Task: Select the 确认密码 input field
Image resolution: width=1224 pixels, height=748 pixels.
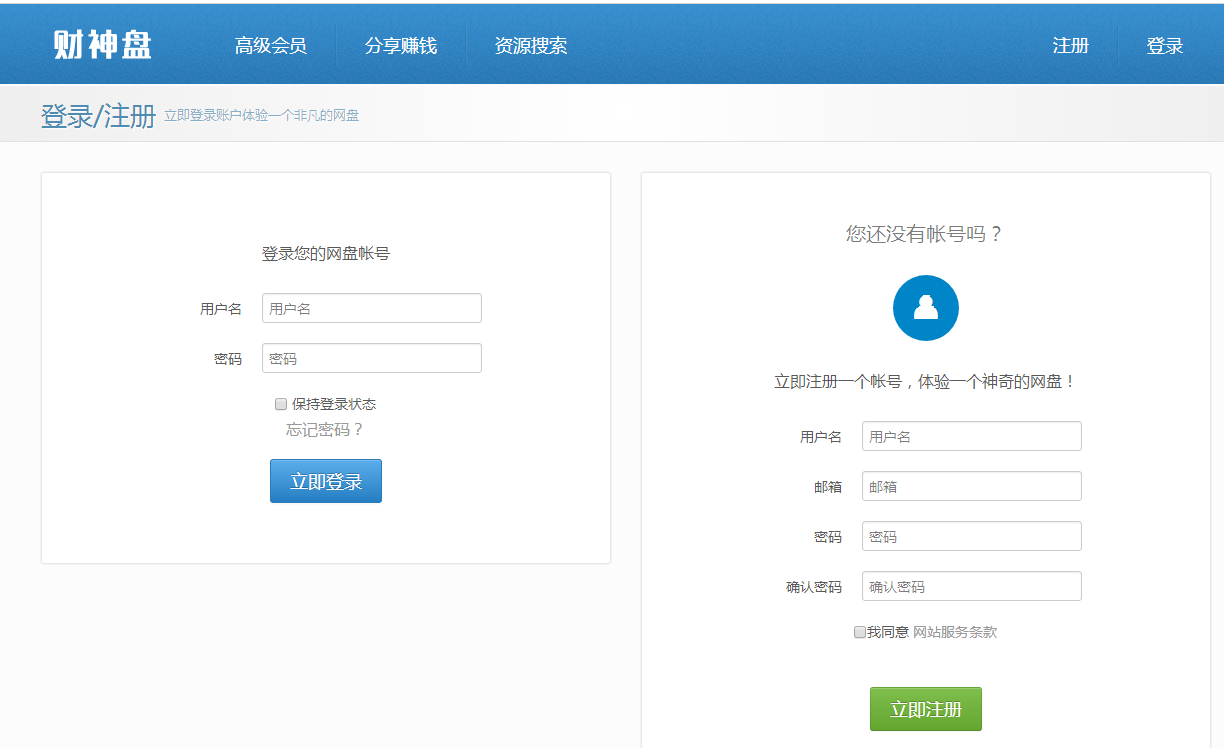Action: 971,586
